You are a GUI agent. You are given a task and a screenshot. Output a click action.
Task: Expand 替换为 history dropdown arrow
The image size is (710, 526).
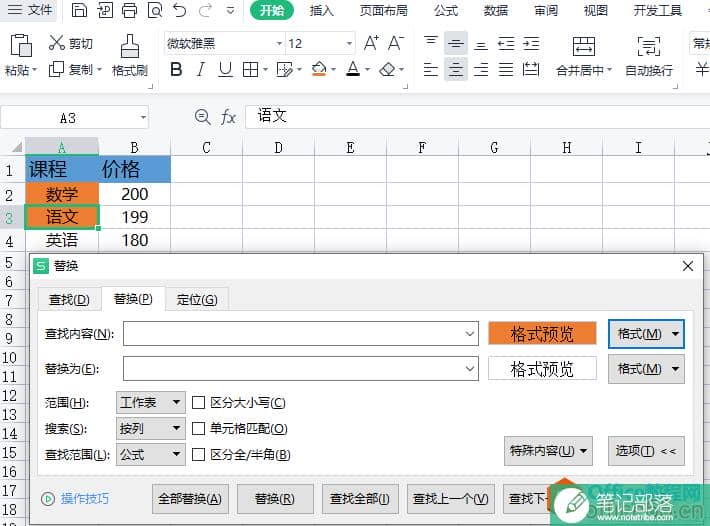[x=470, y=368]
